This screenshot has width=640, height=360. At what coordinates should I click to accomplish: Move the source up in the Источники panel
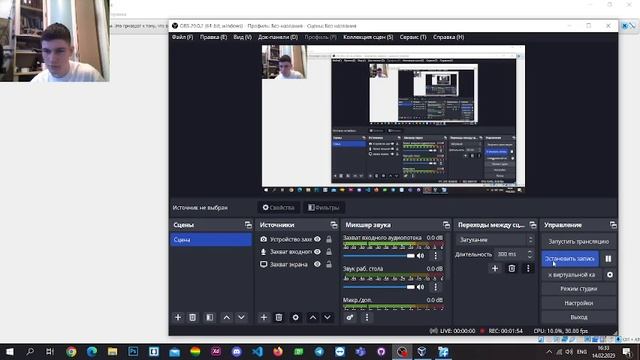click(313, 317)
